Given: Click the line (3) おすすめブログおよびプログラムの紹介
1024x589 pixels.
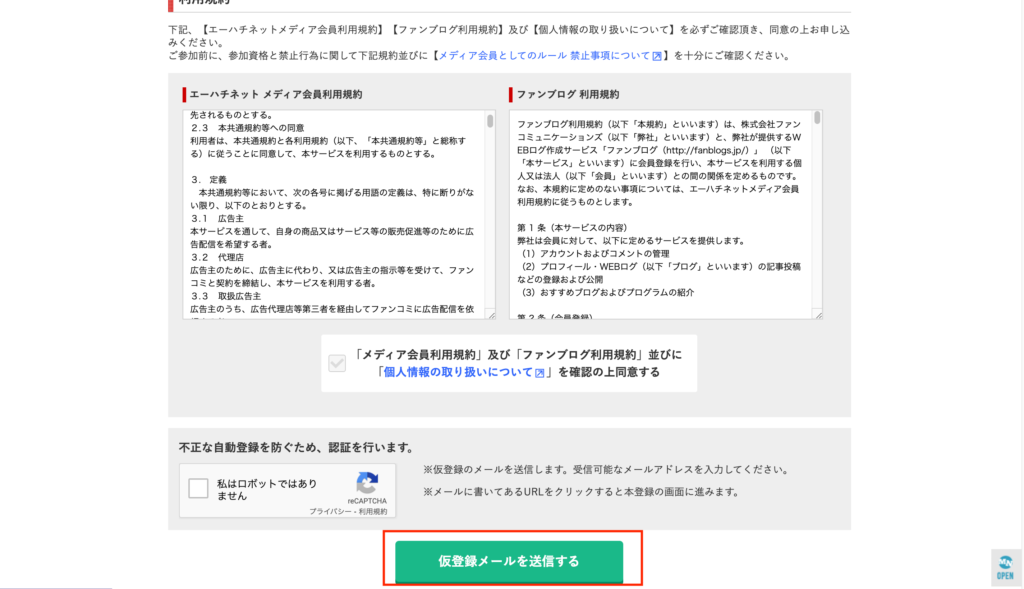Looking at the screenshot, I should [605, 292].
